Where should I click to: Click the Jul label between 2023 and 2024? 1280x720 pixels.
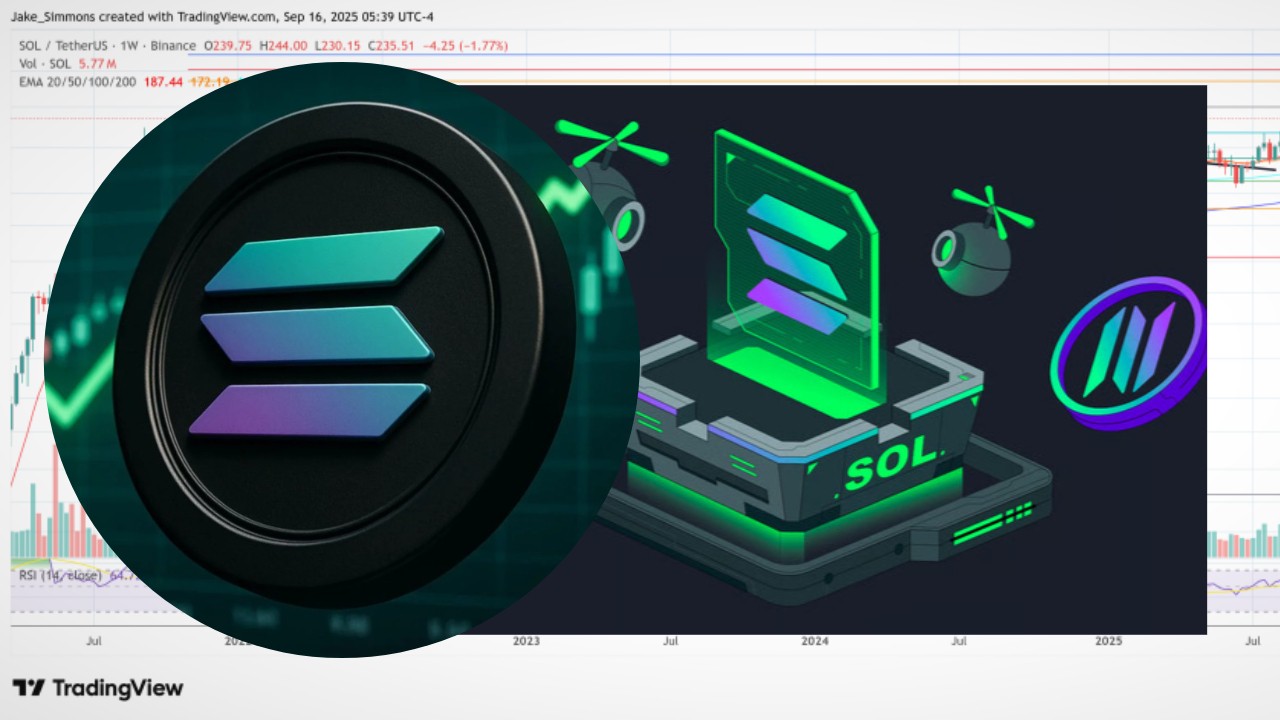pyautogui.click(x=671, y=640)
